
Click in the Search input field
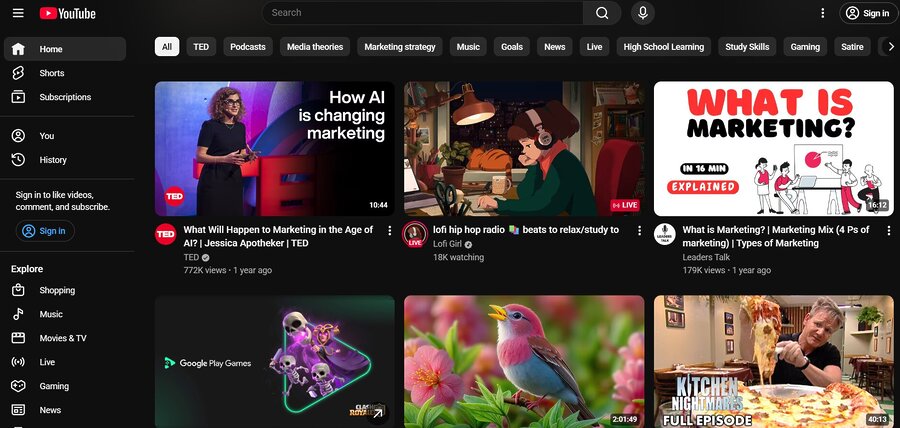[x=420, y=13]
